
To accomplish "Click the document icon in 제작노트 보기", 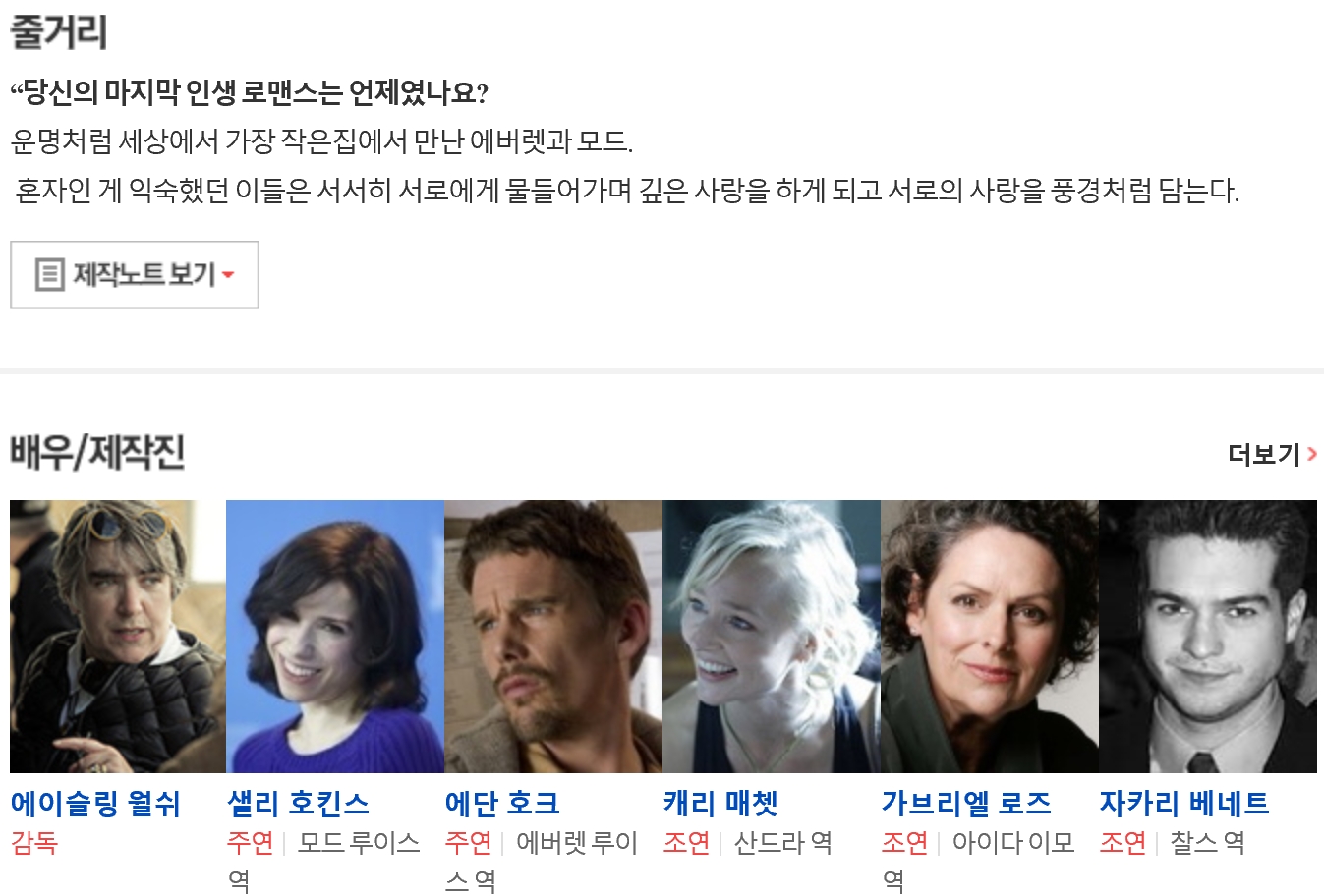I will pos(49,274).
